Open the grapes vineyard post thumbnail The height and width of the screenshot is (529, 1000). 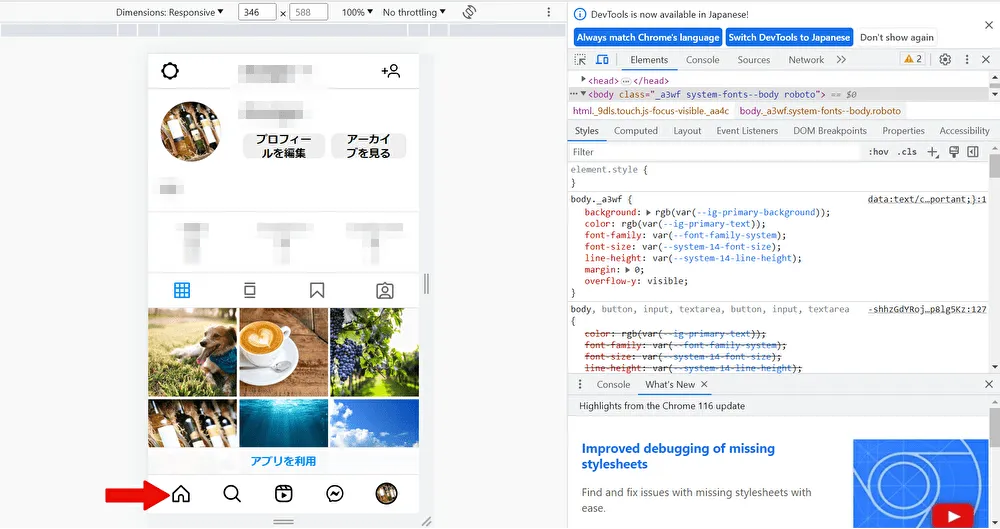(374, 352)
